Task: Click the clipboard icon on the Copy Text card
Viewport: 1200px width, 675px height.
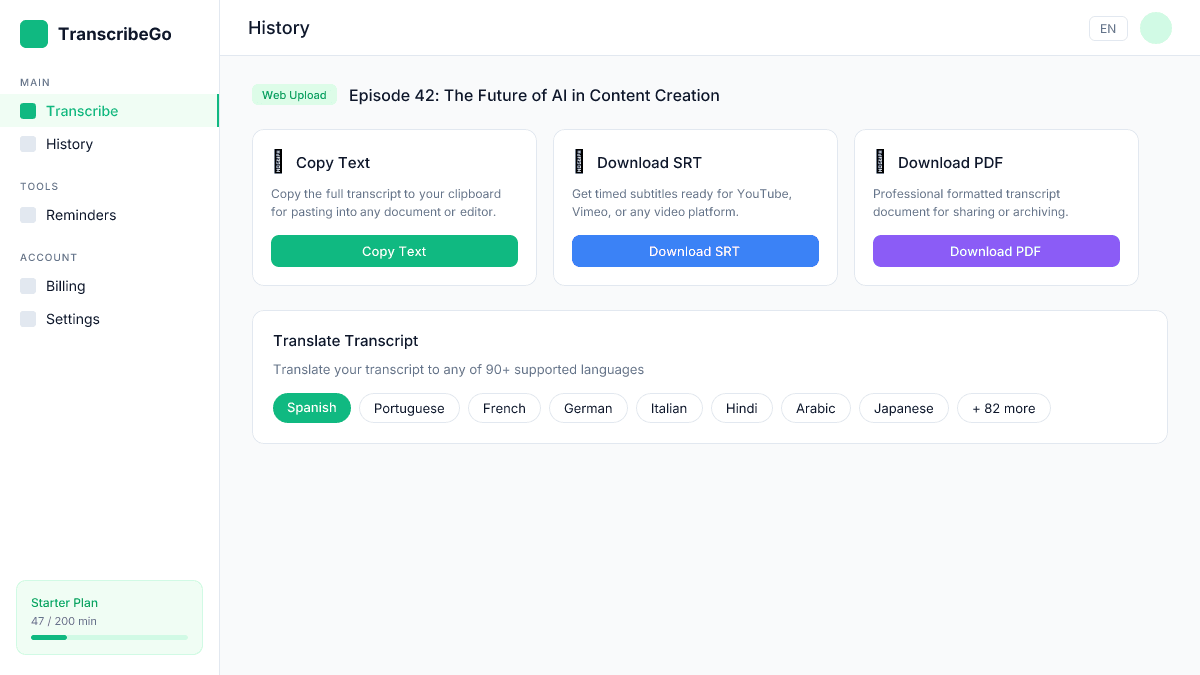Action: coord(279,161)
